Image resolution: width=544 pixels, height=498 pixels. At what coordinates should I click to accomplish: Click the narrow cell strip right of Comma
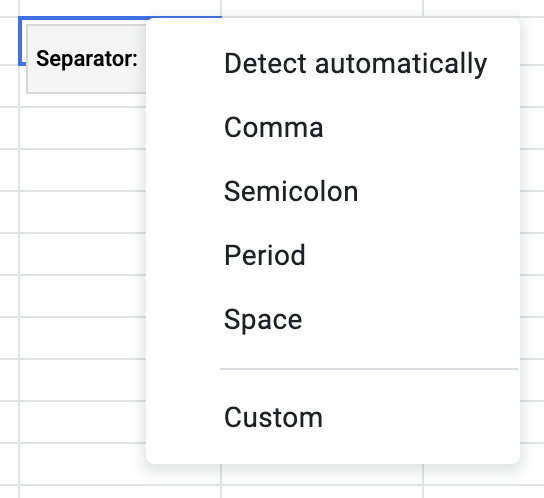[532, 128]
